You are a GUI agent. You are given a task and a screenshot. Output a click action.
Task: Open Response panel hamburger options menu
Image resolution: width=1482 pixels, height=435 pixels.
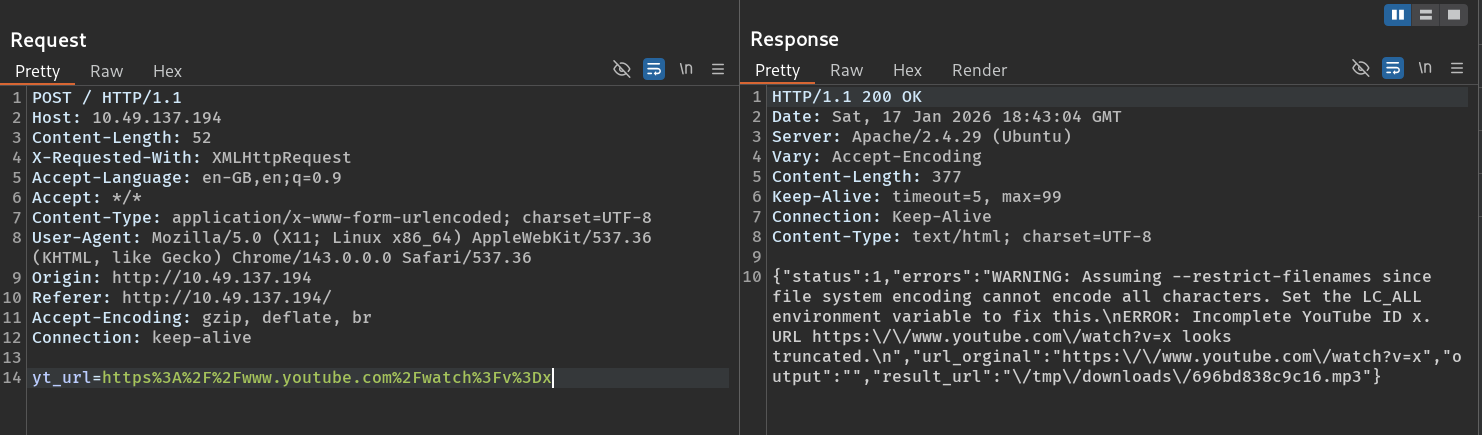click(1456, 68)
